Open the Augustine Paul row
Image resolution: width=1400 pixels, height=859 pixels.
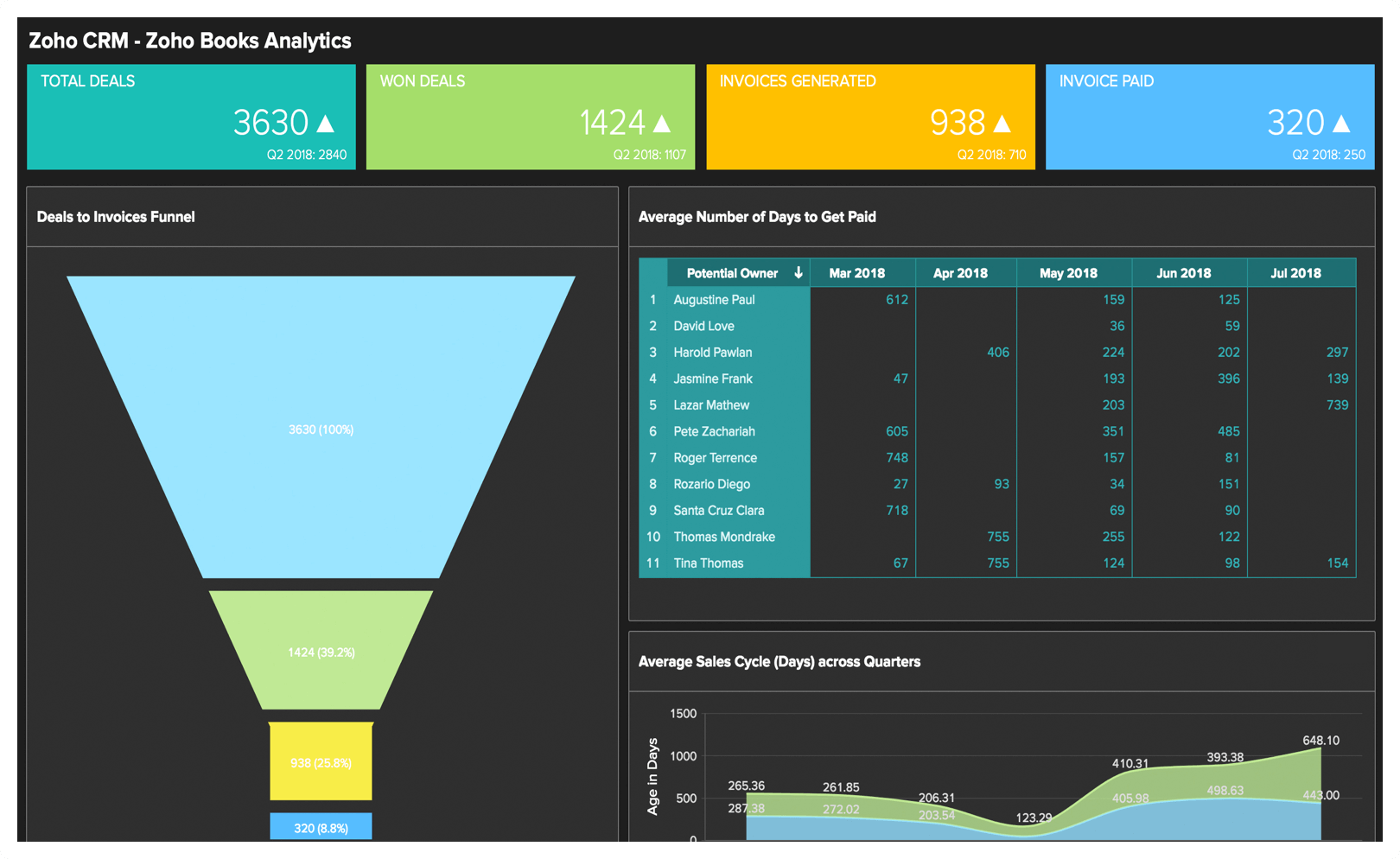714,300
